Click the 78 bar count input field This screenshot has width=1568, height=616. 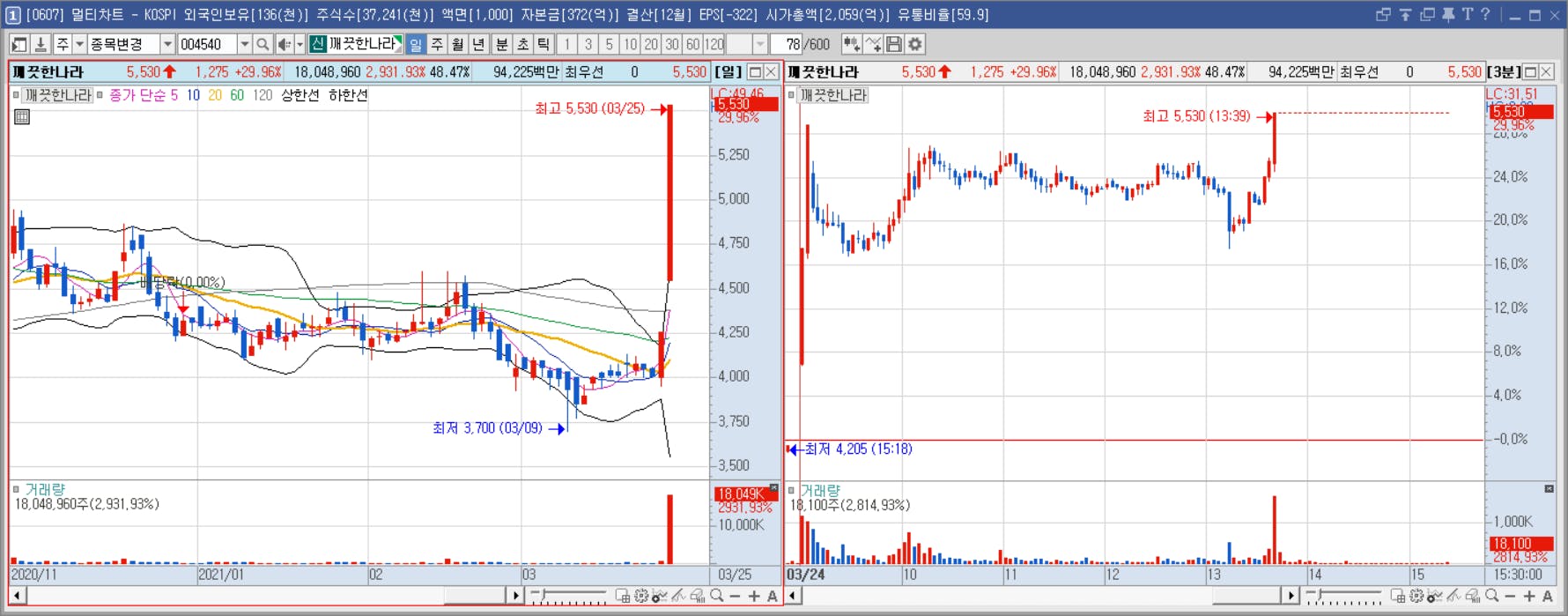(x=787, y=44)
